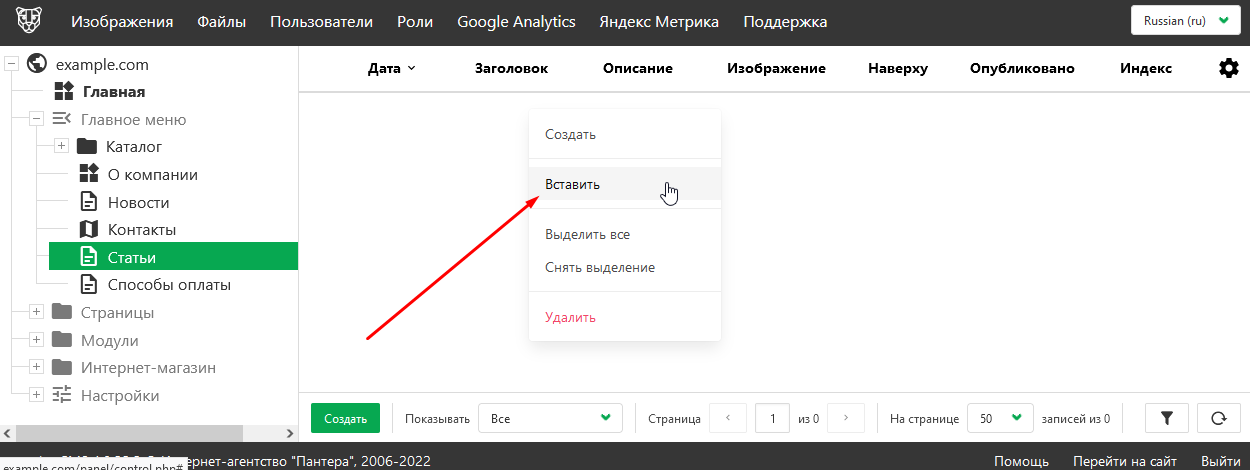Choose Вставить in the context menu
Image resolution: width=1250 pixels, height=470 pixels.
(573, 185)
